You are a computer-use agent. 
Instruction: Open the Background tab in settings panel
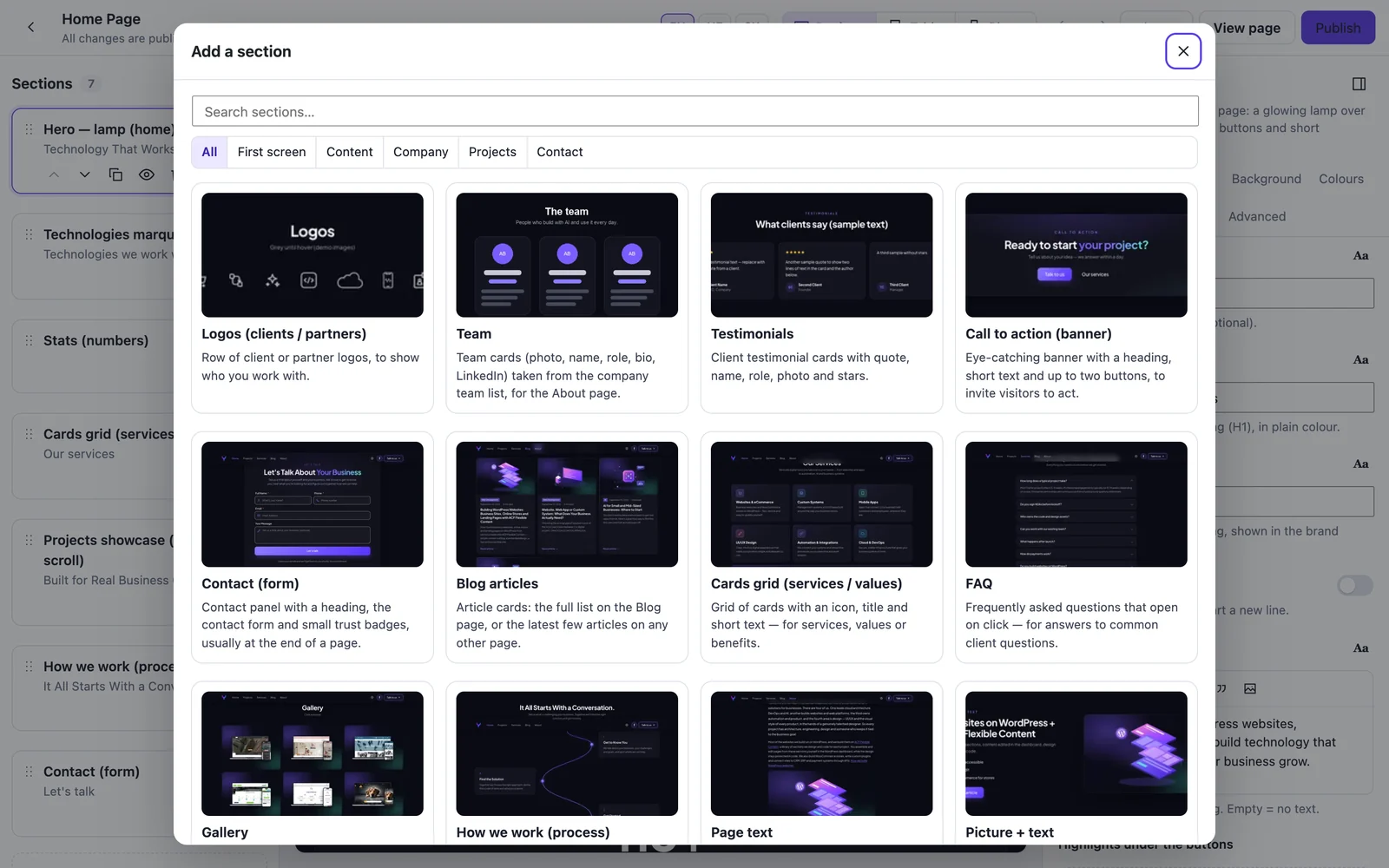[x=1266, y=179]
